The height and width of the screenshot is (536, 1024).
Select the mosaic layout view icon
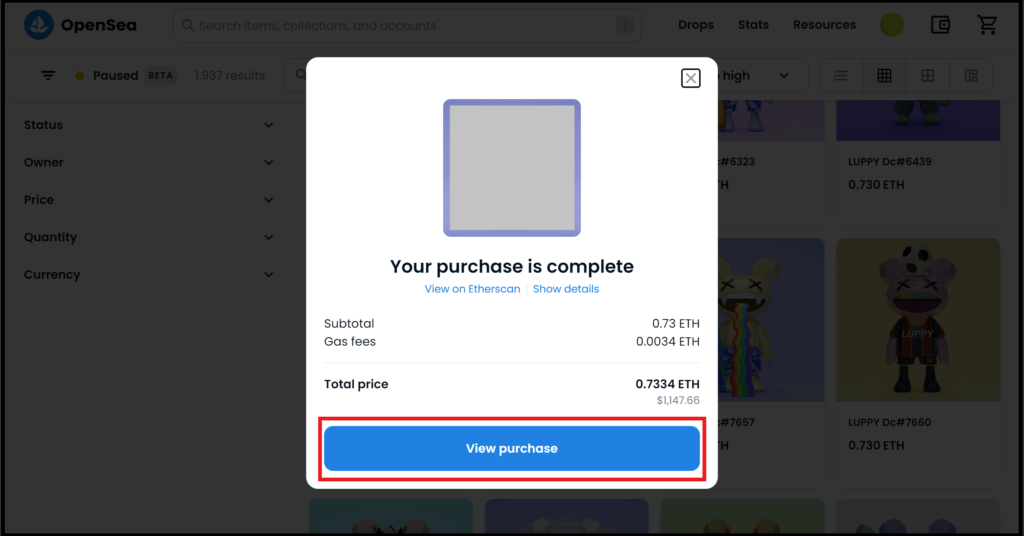(x=971, y=76)
